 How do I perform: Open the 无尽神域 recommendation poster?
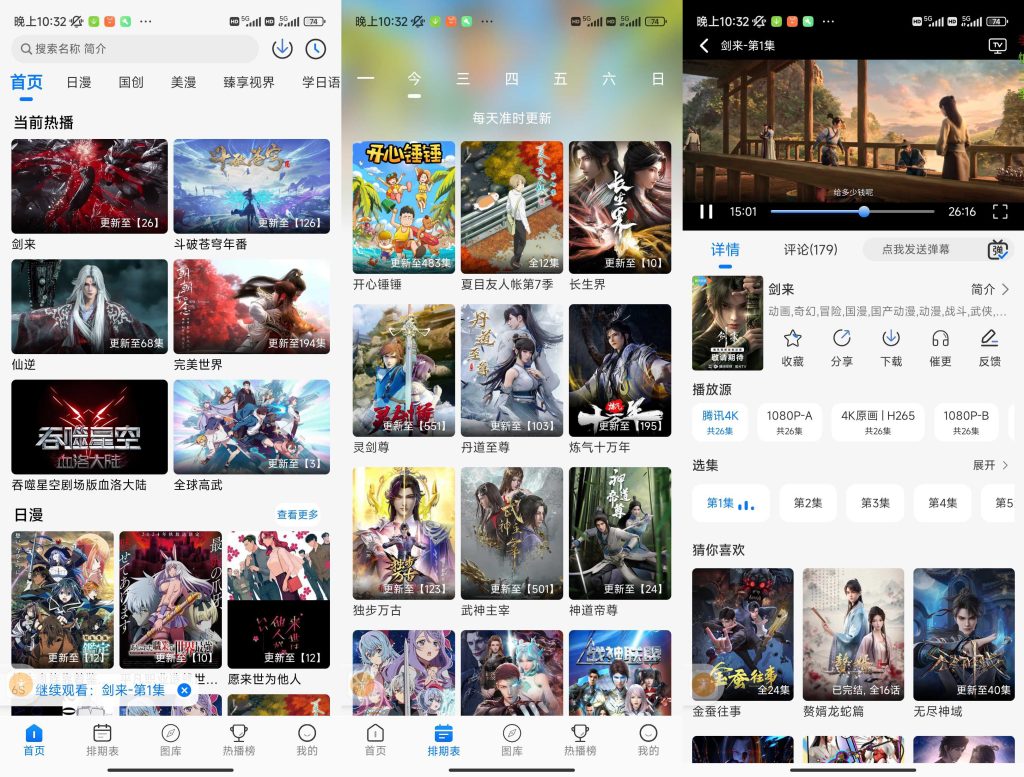[x=964, y=634]
